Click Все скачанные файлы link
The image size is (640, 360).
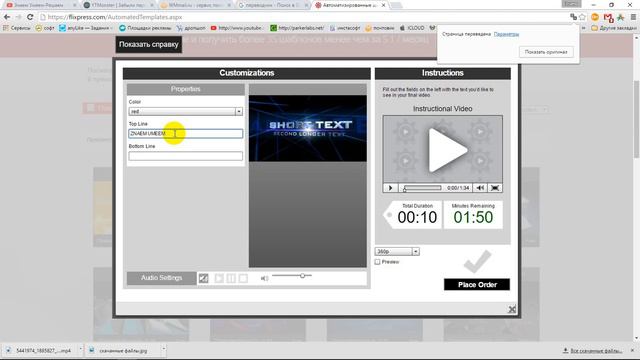(593, 351)
